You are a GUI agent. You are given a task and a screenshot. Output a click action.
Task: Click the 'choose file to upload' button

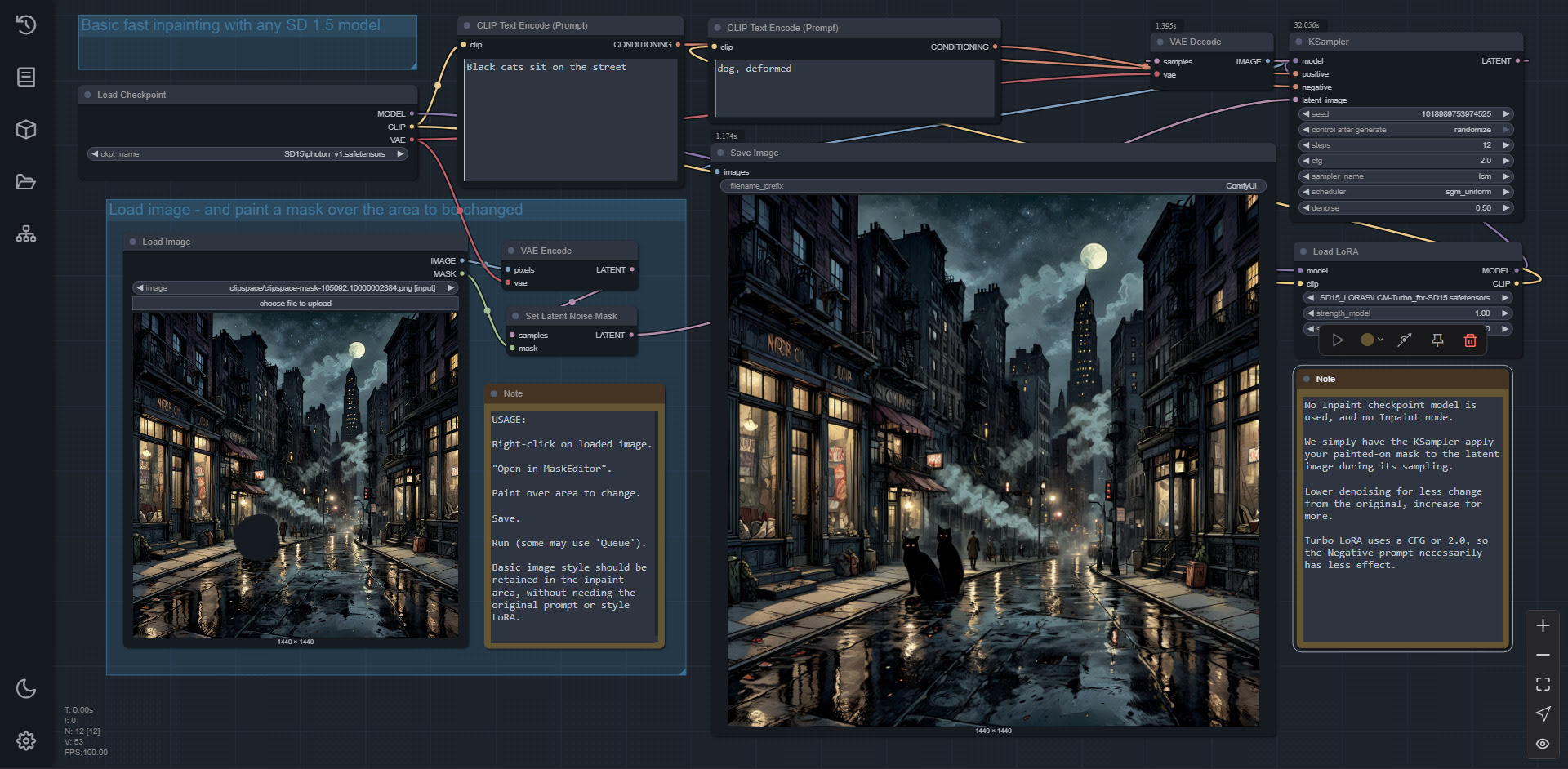pos(295,304)
